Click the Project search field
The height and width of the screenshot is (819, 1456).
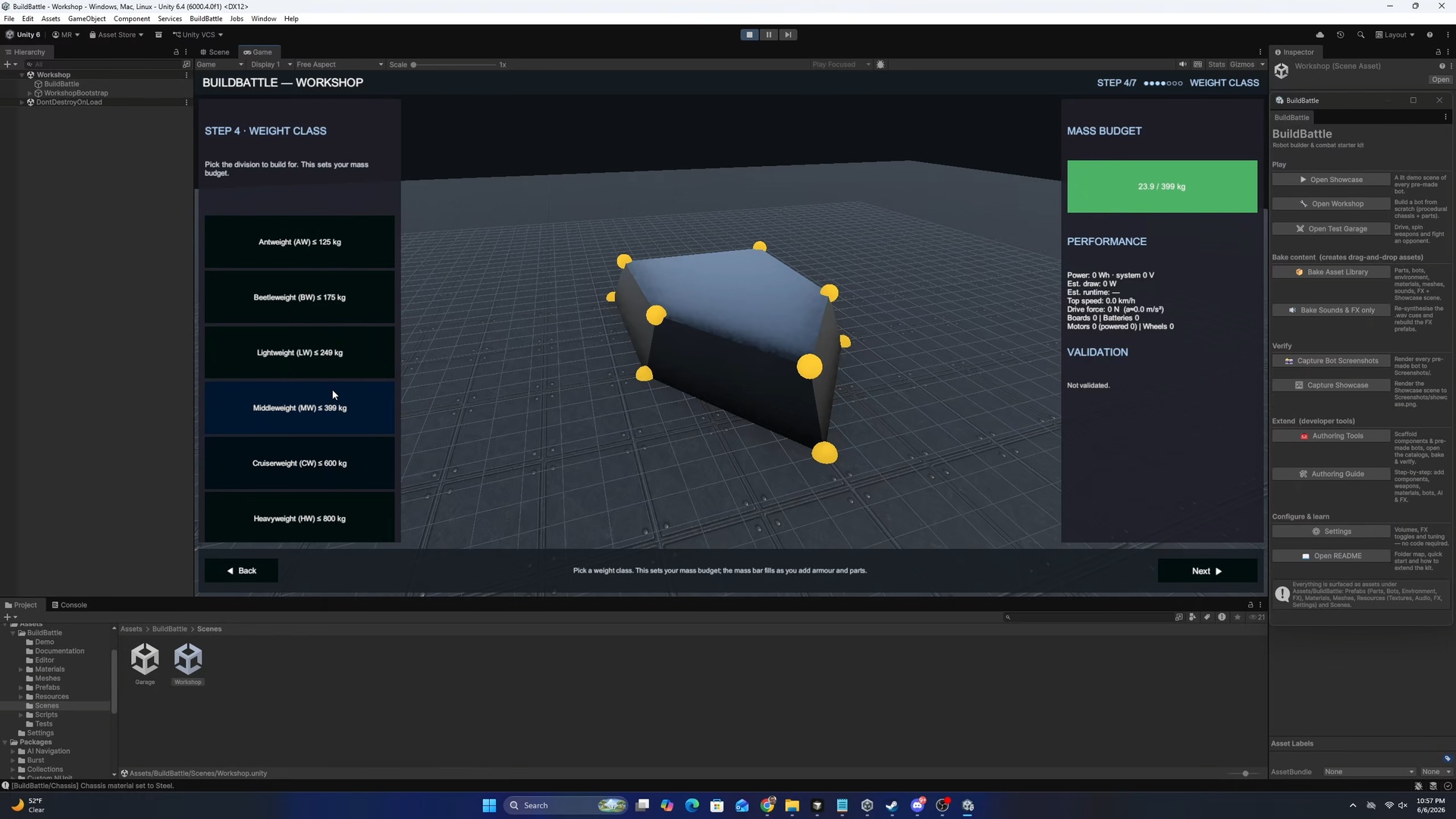[1088, 617]
